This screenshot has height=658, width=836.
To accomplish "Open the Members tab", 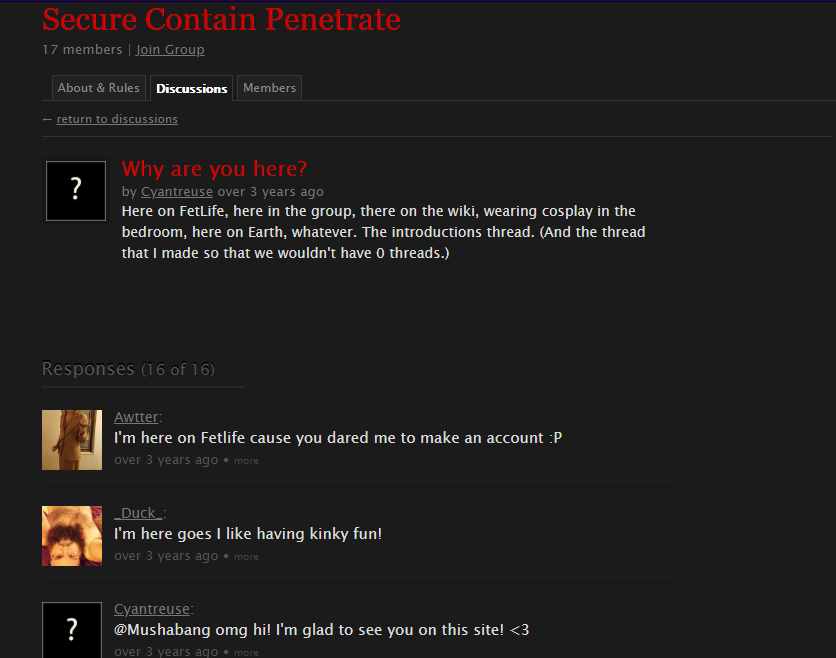I will [269, 88].
